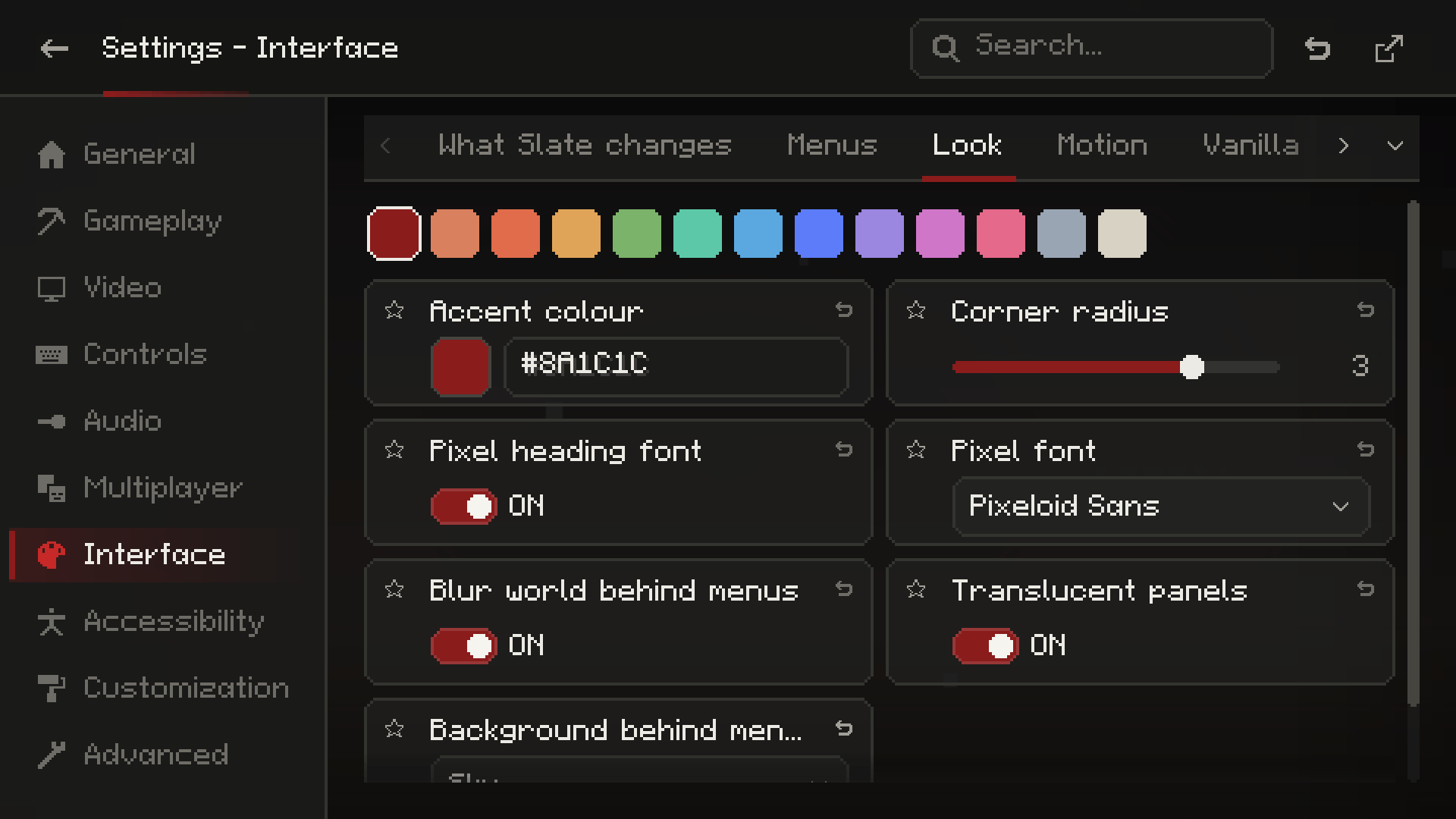This screenshot has width=1456, height=819.
Task: Edit the #8A1C1C hex colour field
Action: (x=676, y=366)
